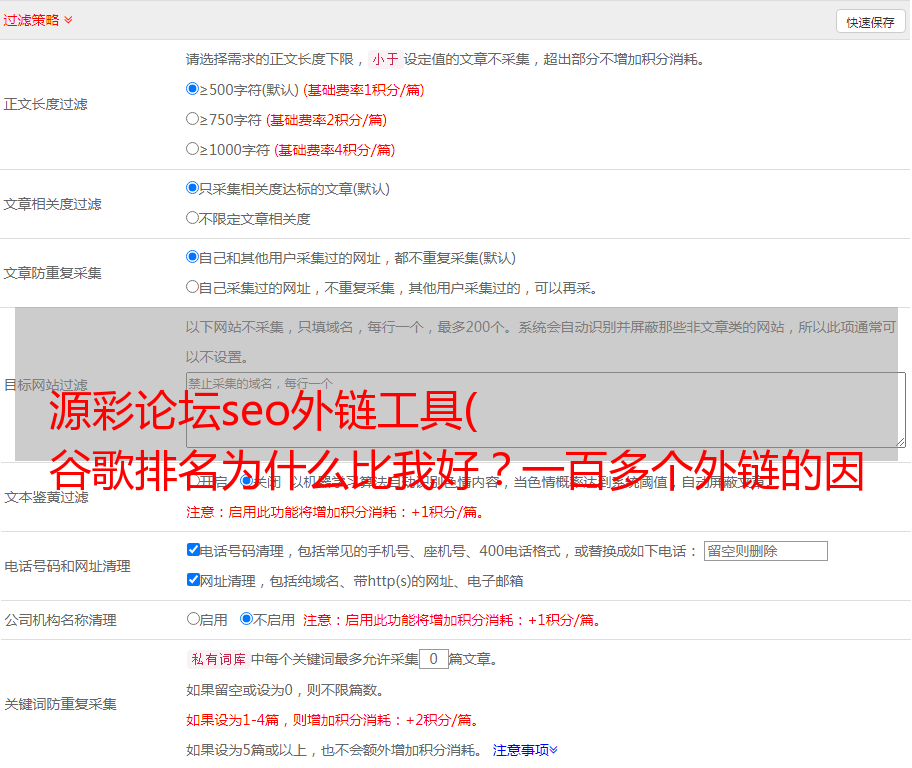Toggle 网址清理 checkbox
This screenshot has width=912, height=768.
(x=194, y=579)
